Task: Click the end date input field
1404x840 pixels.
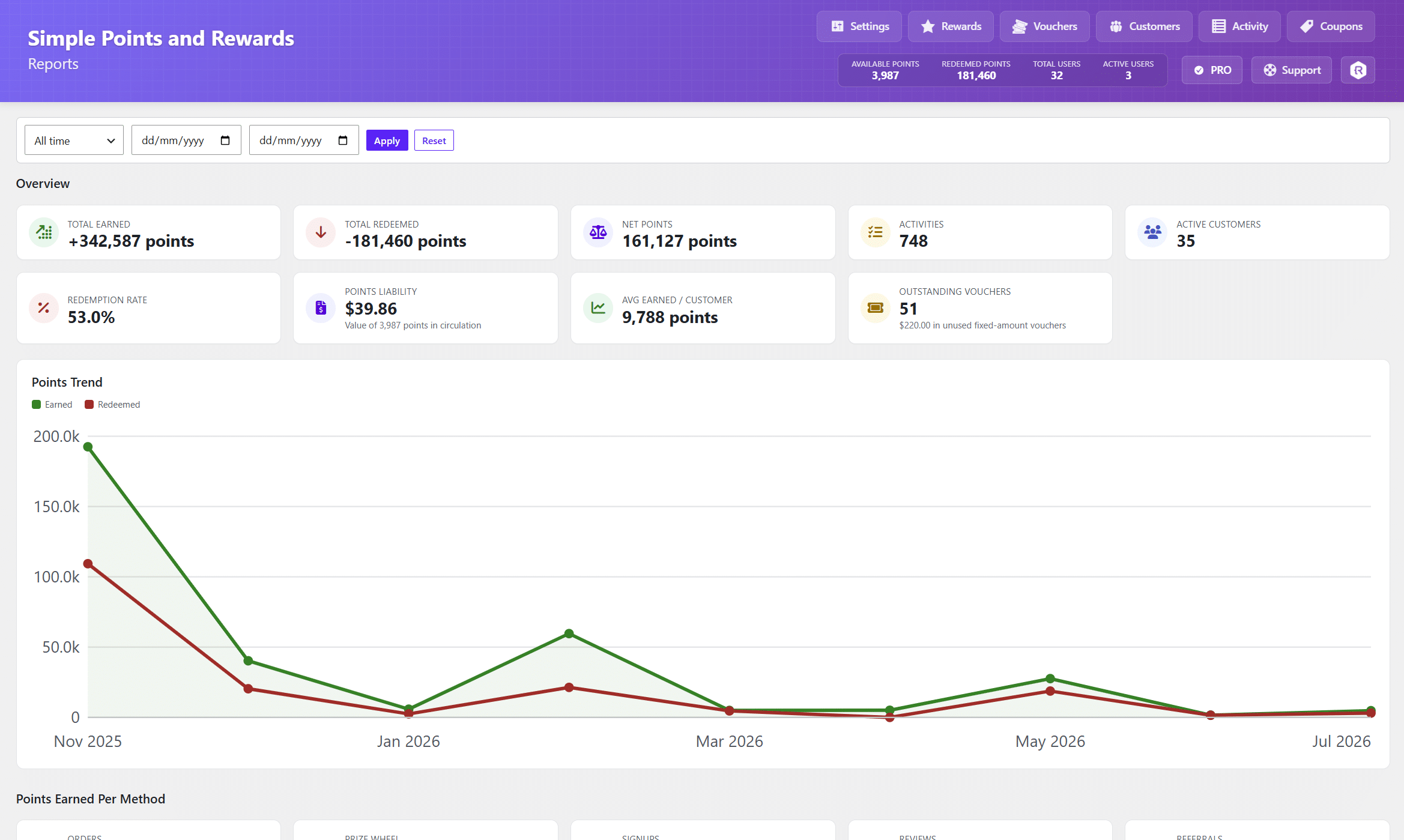Action: tap(304, 141)
